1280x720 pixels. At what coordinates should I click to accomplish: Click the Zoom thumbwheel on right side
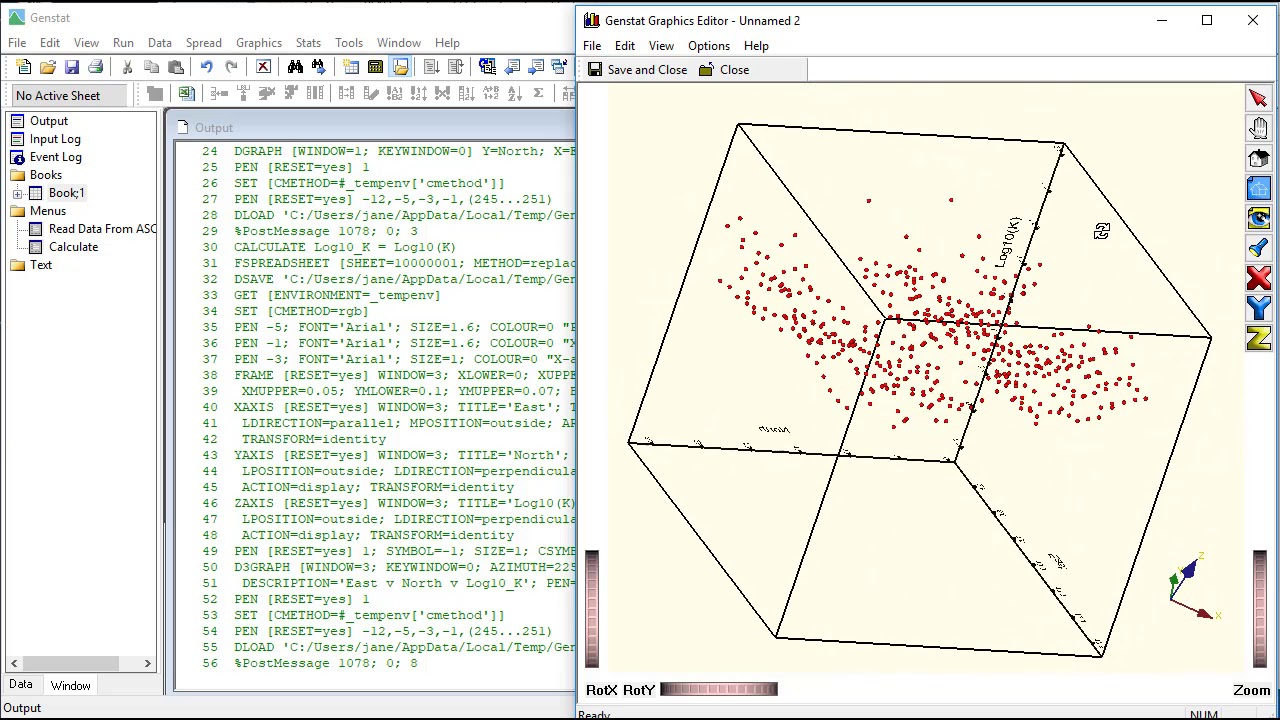coord(1259,609)
